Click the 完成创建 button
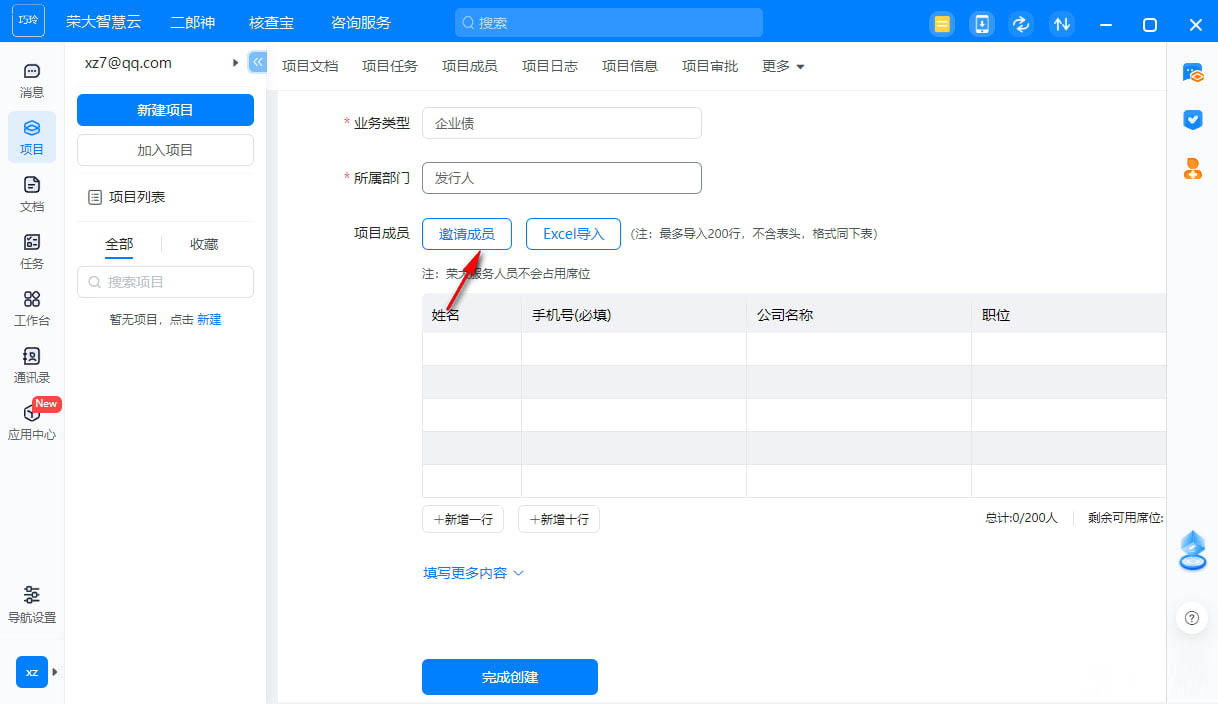 click(509, 677)
